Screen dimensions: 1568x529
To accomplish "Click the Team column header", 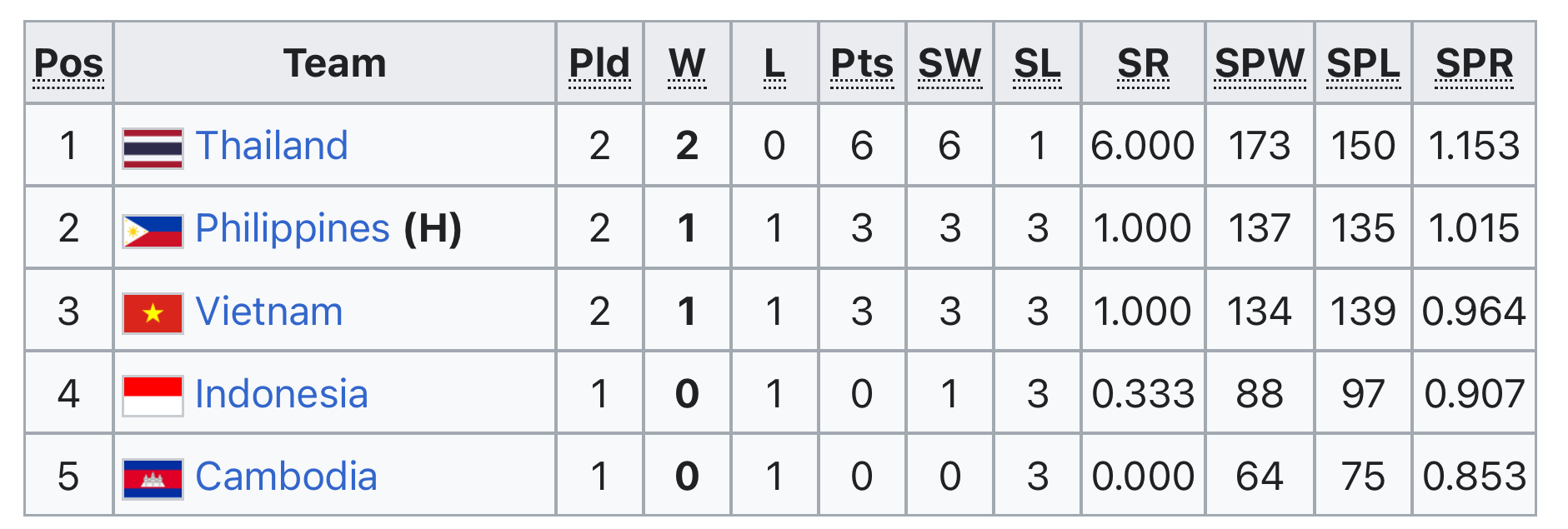I will point(335,63).
